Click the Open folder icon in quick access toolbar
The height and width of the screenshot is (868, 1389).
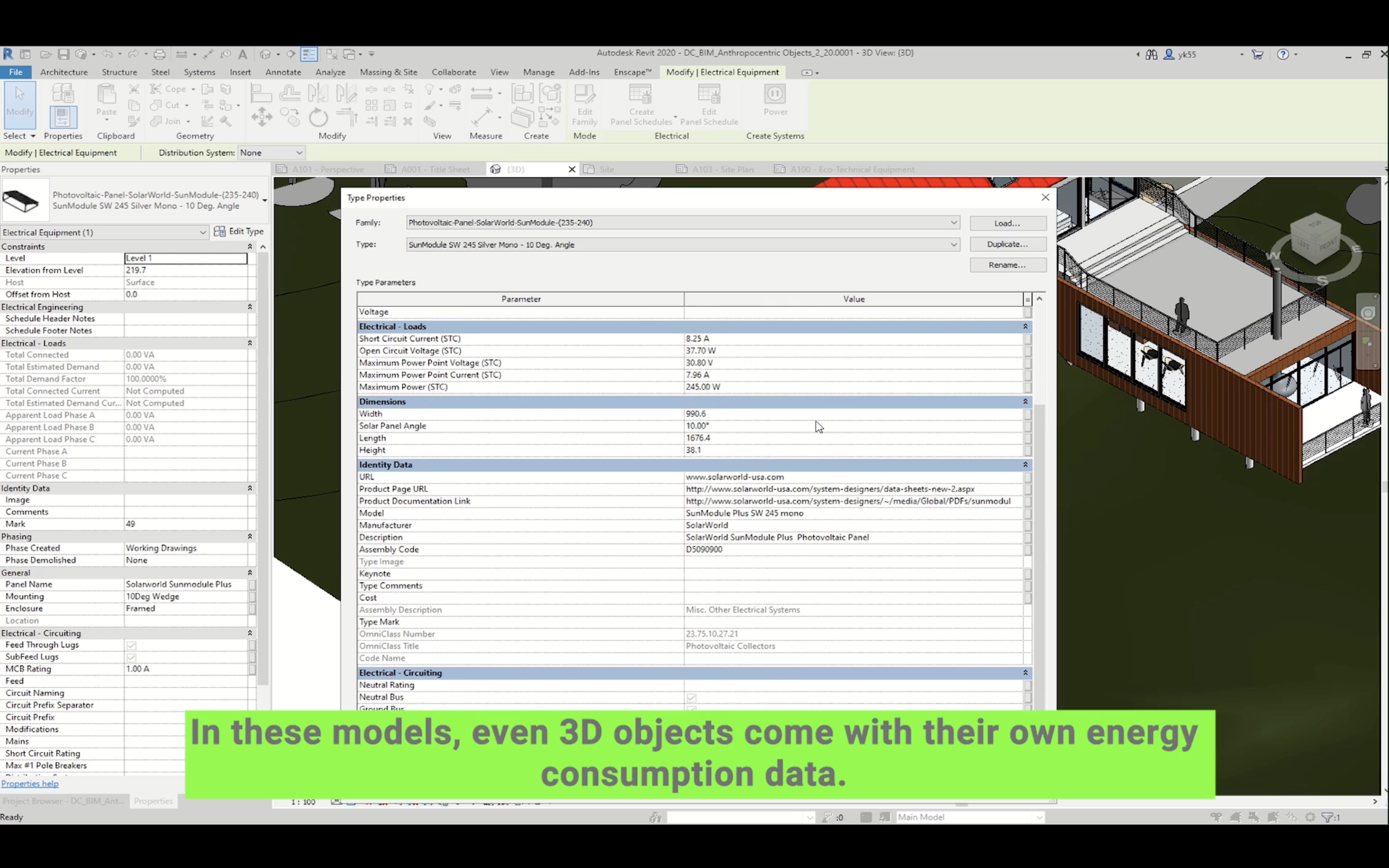(45, 54)
